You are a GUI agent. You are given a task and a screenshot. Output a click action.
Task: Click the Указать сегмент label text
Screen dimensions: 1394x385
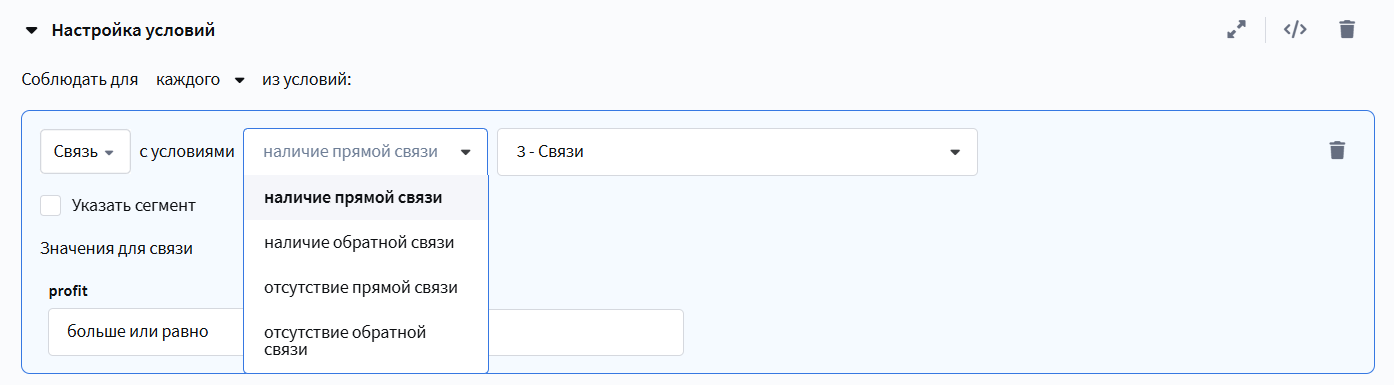(x=134, y=206)
